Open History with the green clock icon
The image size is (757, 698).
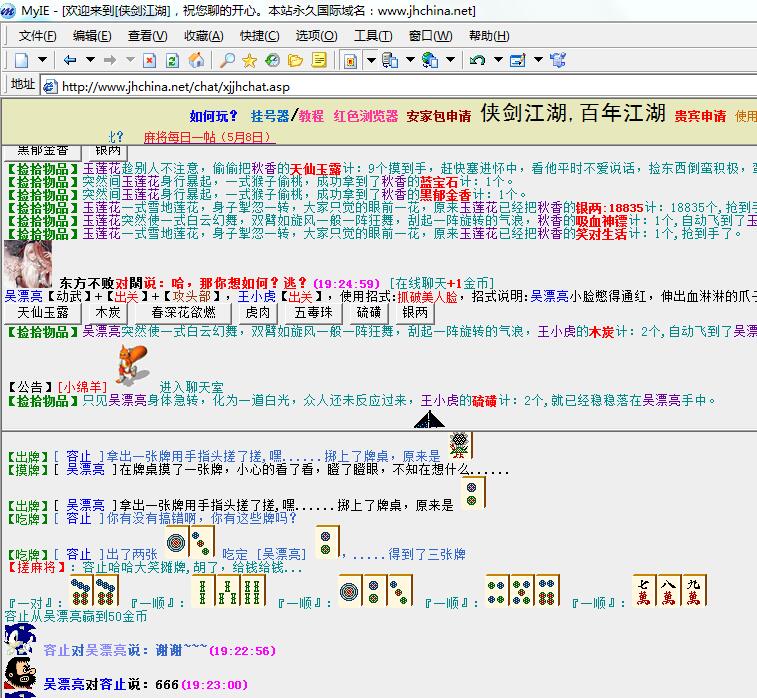(x=272, y=60)
